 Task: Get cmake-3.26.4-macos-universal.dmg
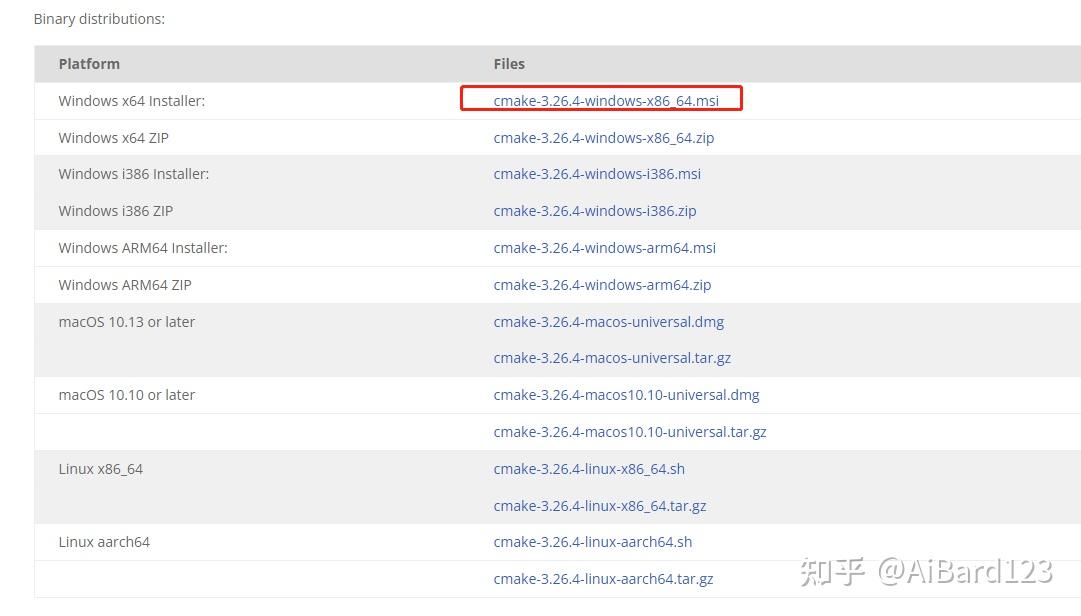[609, 322]
